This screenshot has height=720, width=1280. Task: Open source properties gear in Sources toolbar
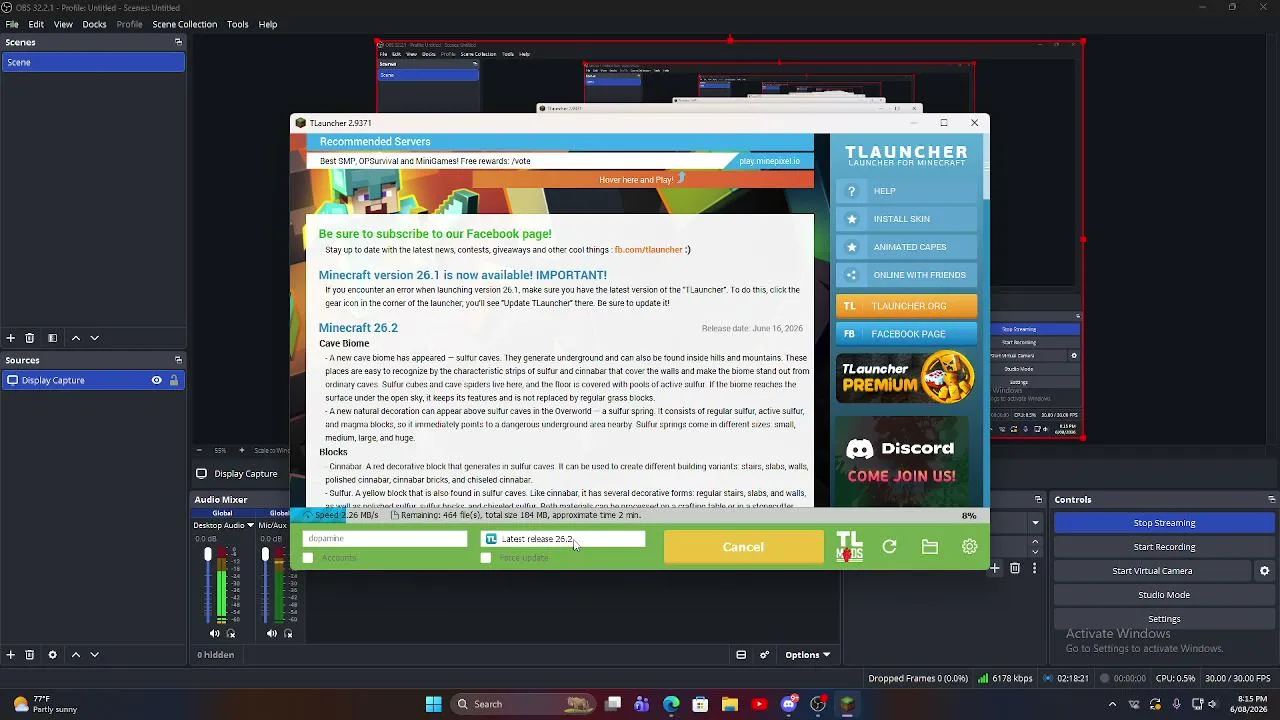coord(52,655)
